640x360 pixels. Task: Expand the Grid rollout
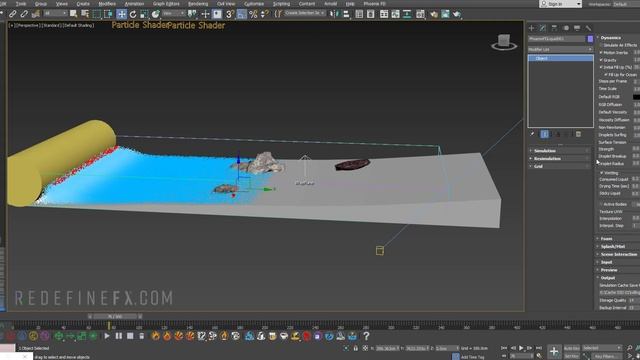pos(560,166)
